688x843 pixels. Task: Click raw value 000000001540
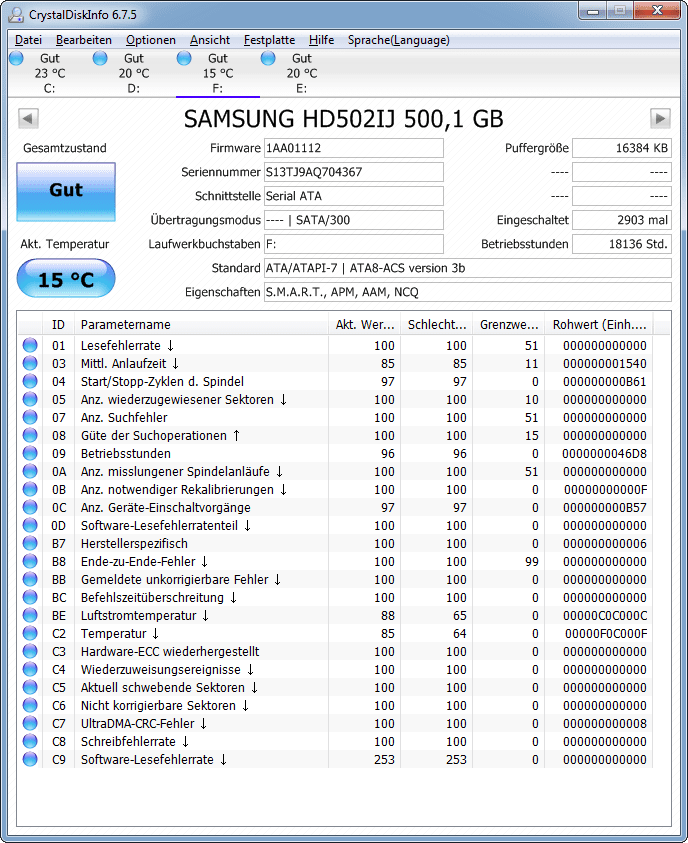(605, 363)
